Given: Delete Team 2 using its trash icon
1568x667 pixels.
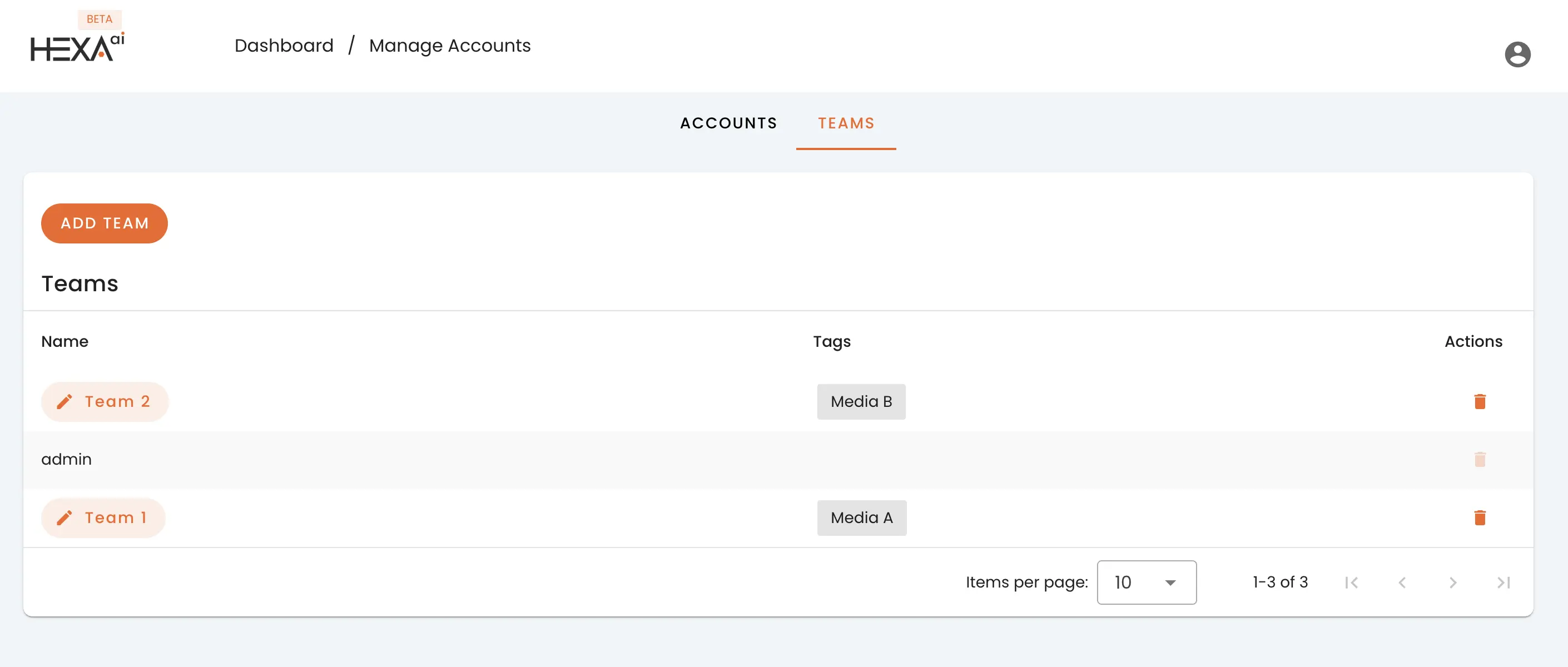Looking at the screenshot, I should (x=1481, y=402).
